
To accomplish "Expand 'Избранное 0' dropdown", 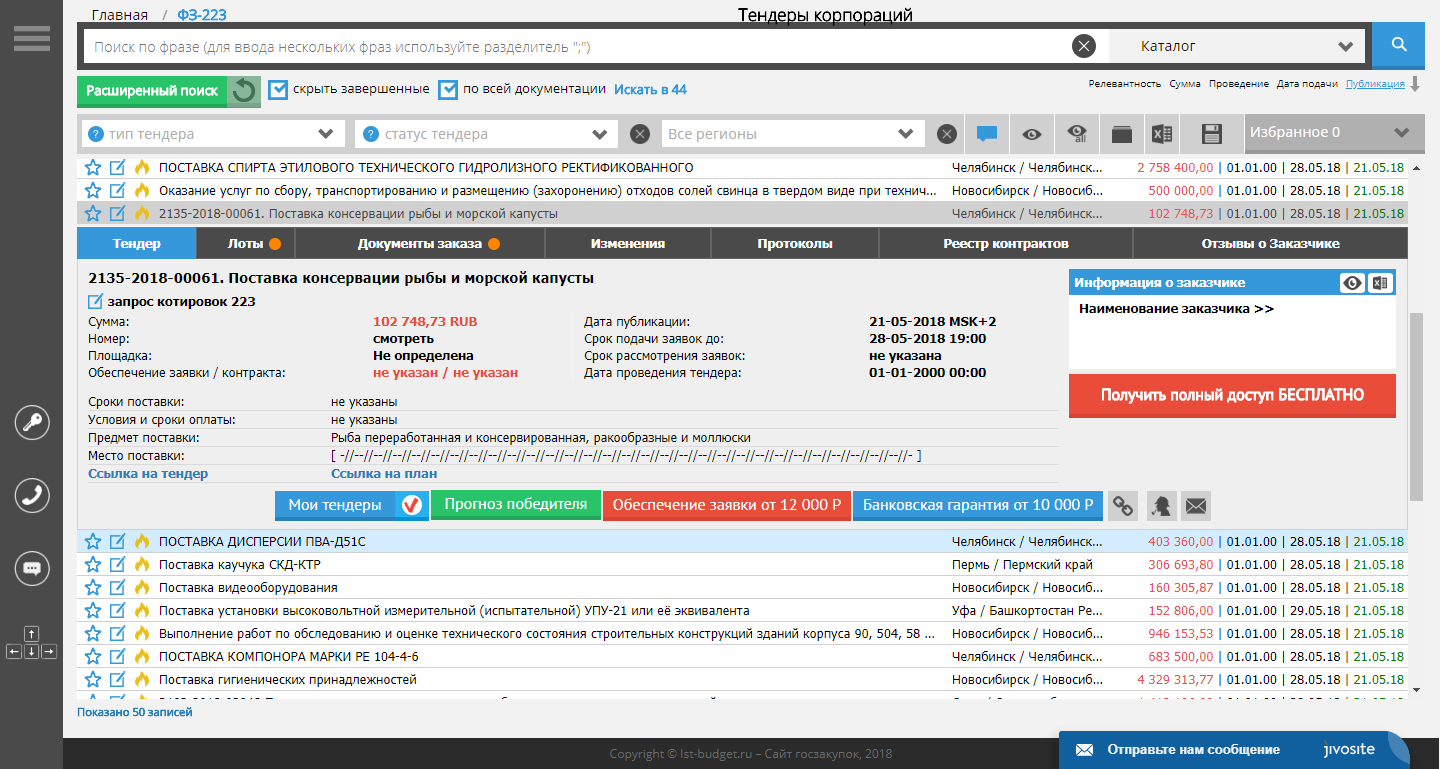I will (1333, 133).
